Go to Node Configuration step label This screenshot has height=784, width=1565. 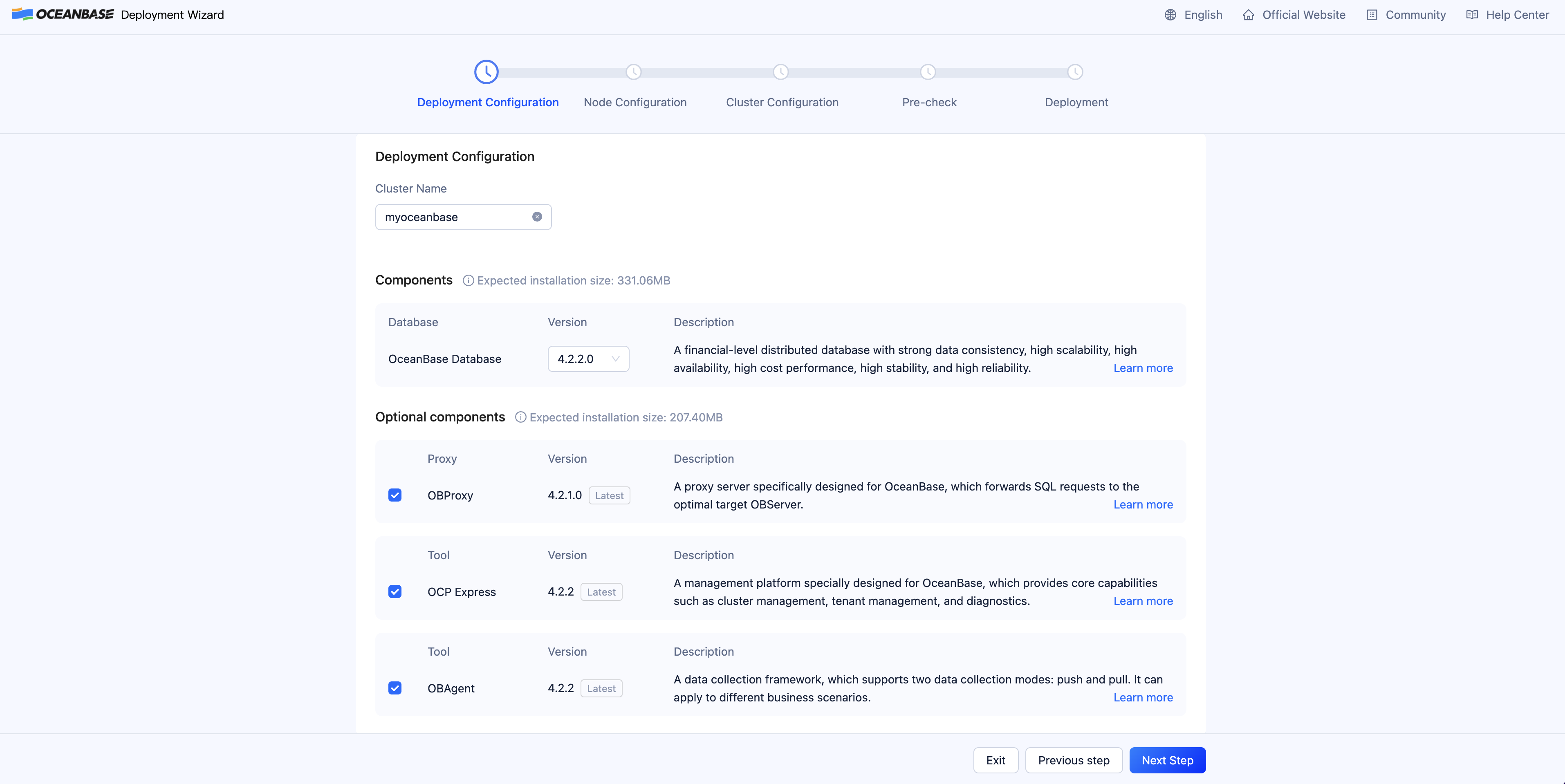[635, 102]
